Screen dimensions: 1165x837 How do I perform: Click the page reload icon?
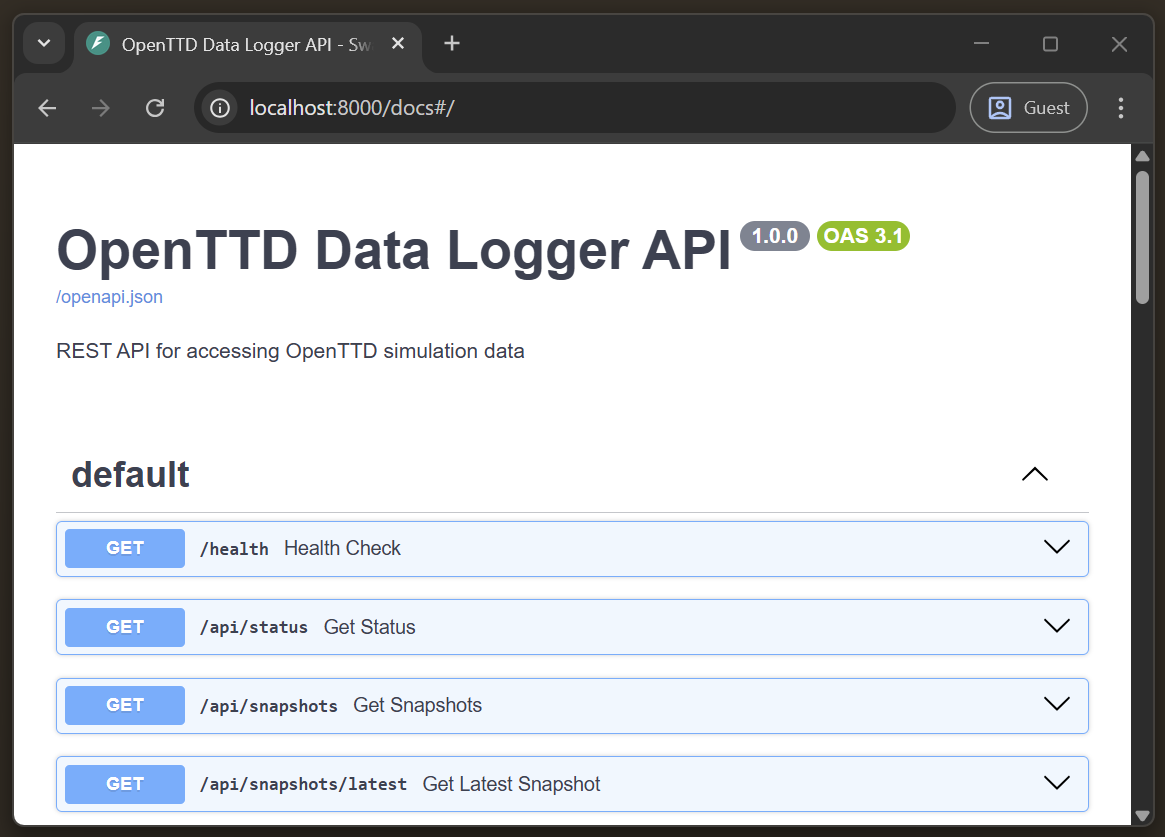coord(155,107)
